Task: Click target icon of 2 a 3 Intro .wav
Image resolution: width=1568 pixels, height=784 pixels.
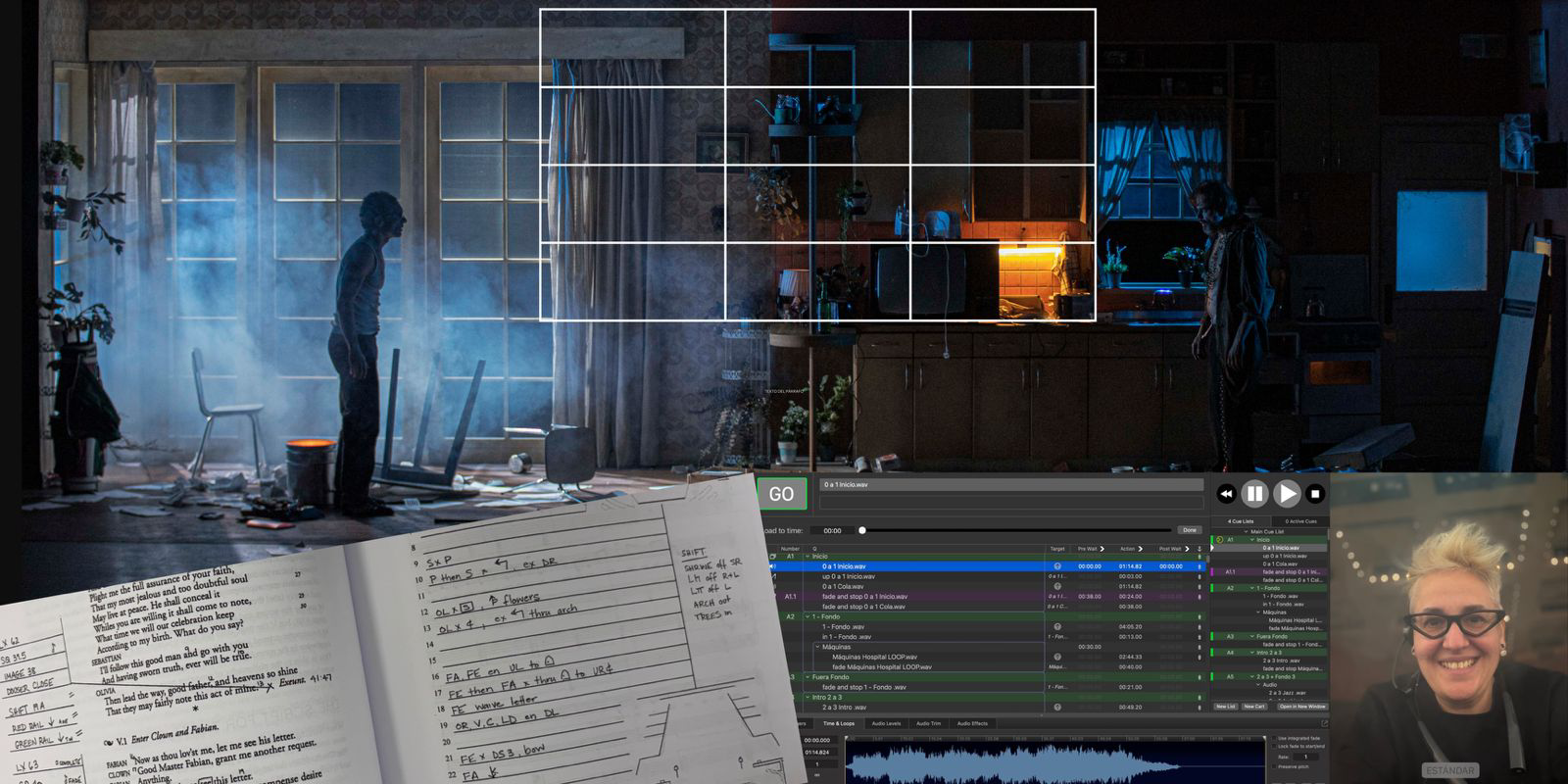Action: click(x=1057, y=707)
